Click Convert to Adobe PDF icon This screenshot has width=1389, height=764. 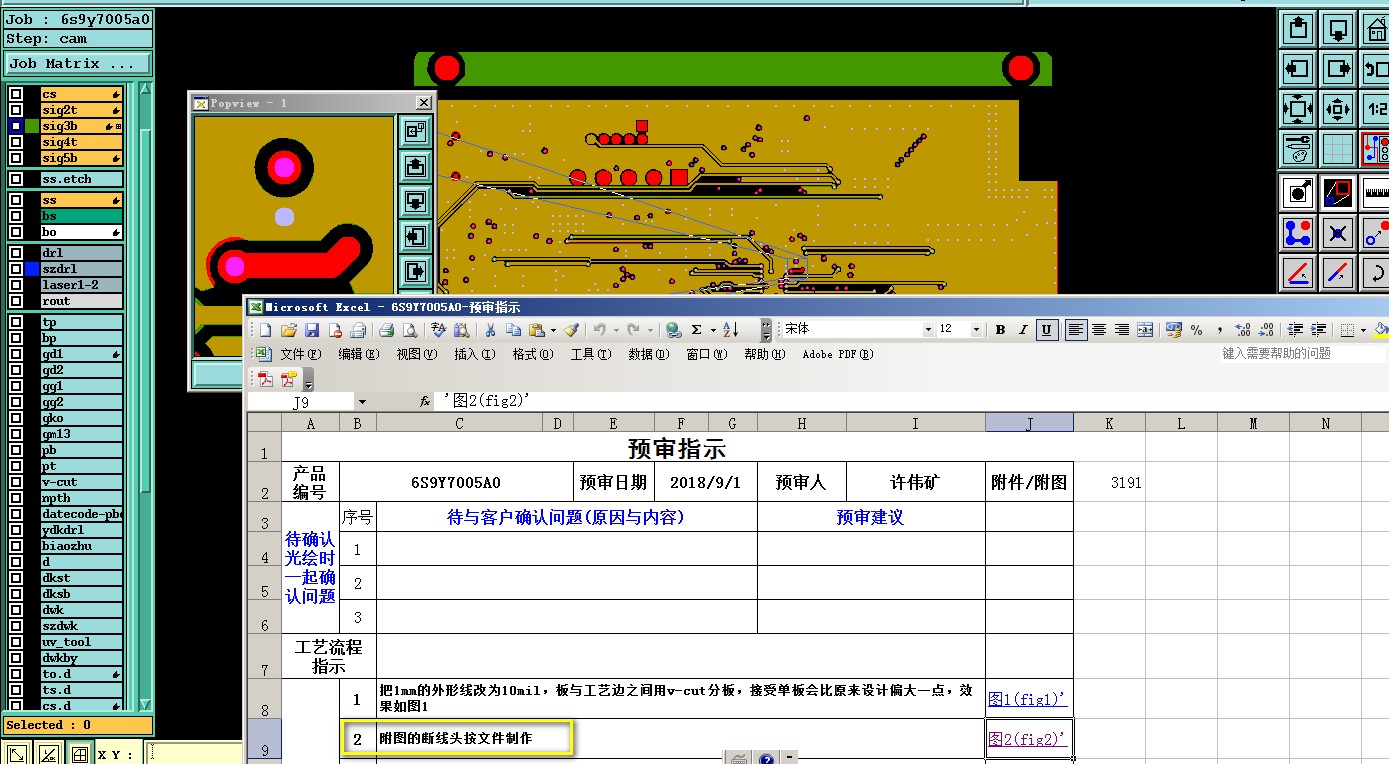tap(265, 379)
